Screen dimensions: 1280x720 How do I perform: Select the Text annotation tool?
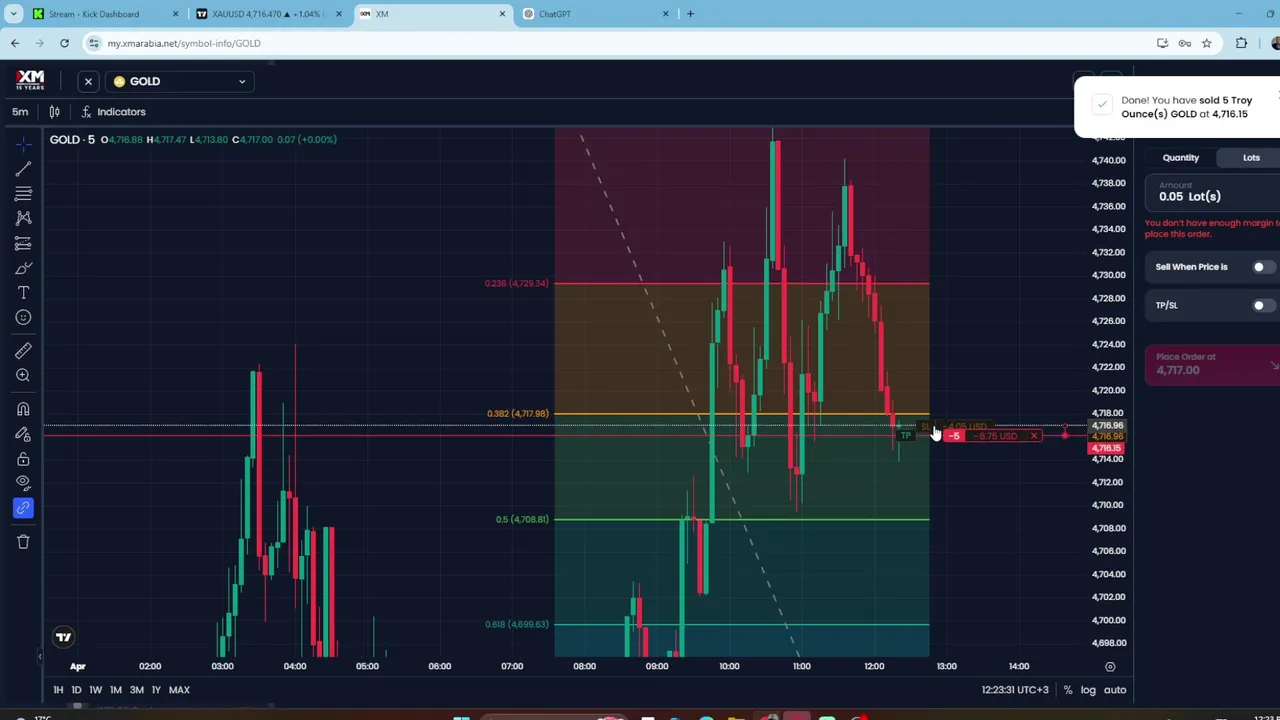click(x=23, y=293)
